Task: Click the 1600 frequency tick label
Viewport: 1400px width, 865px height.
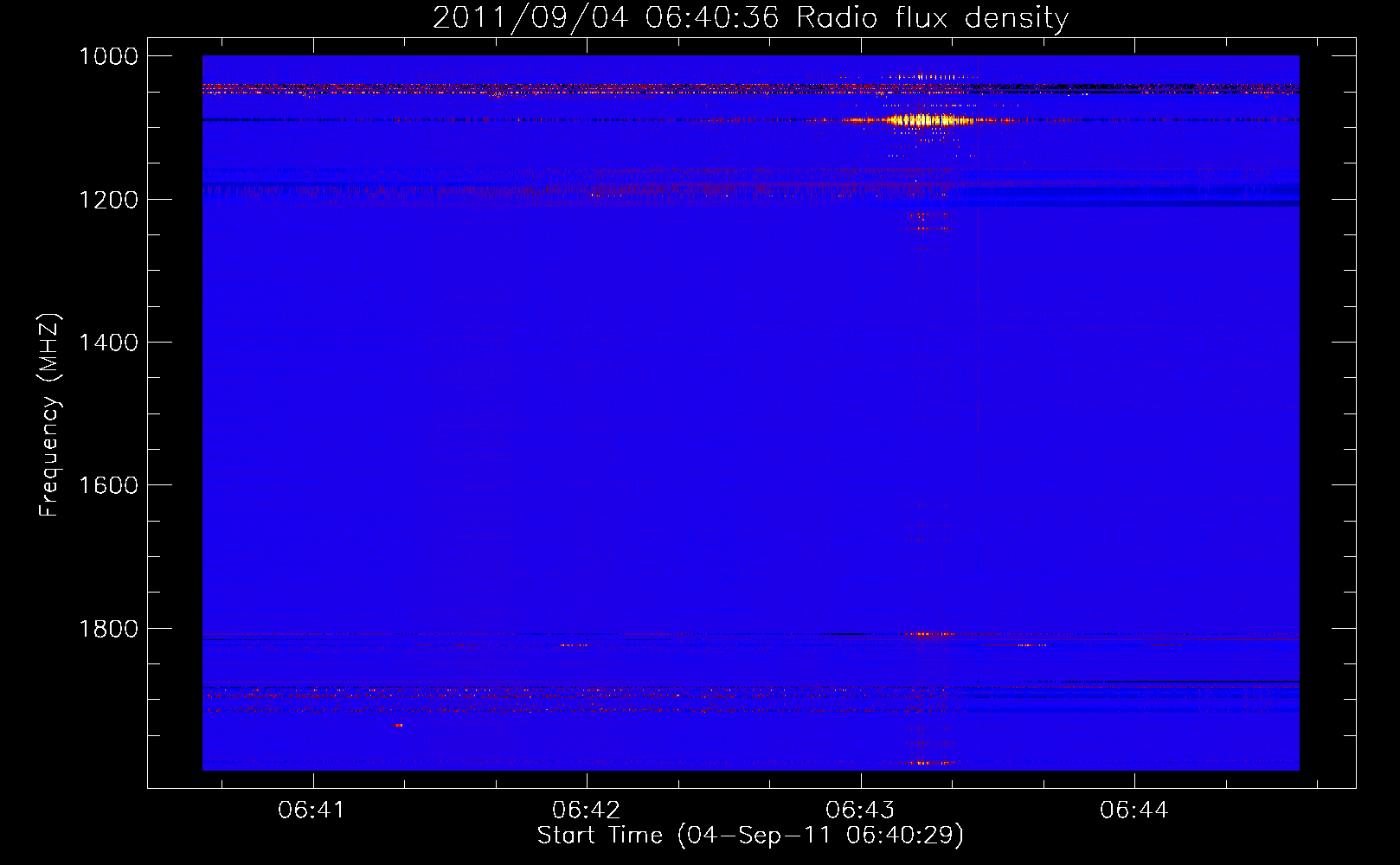Action: [108, 485]
